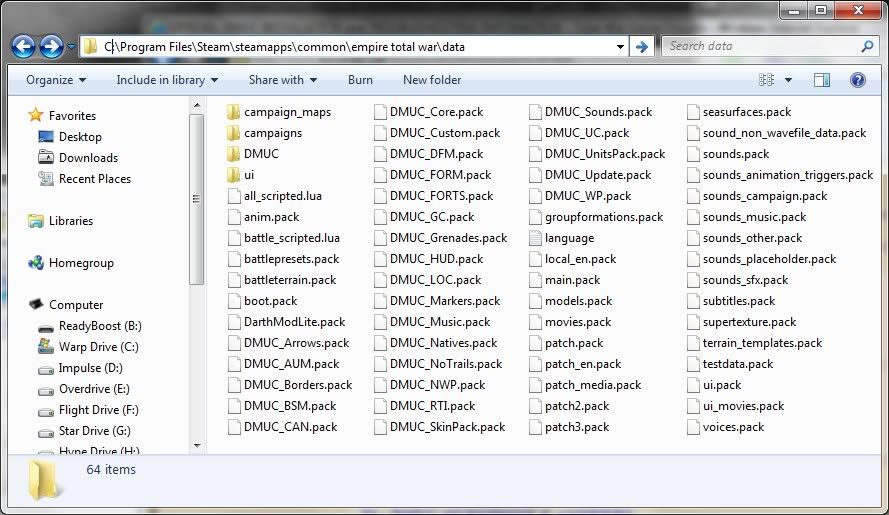This screenshot has width=889, height=515.
Task: Click the address bar Go arrow
Action: click(x=642, y=46)
